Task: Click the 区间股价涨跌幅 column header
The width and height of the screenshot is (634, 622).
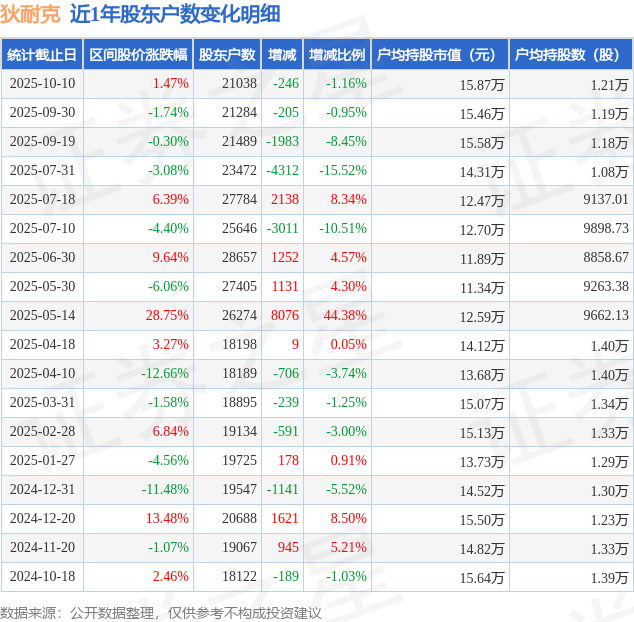Action: (x=135, y=55)
